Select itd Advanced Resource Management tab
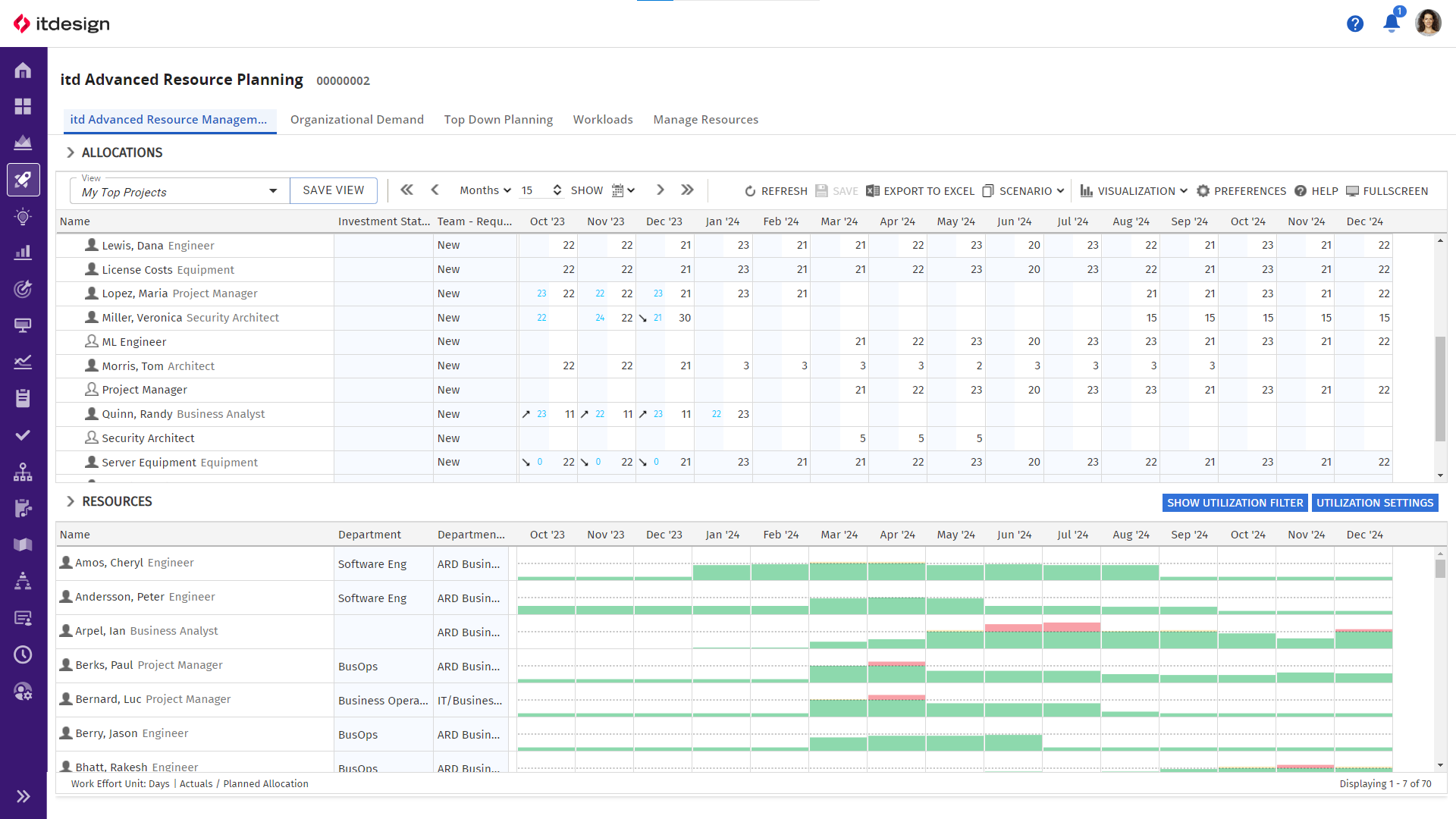1456x819 pixels. (168, 120)
